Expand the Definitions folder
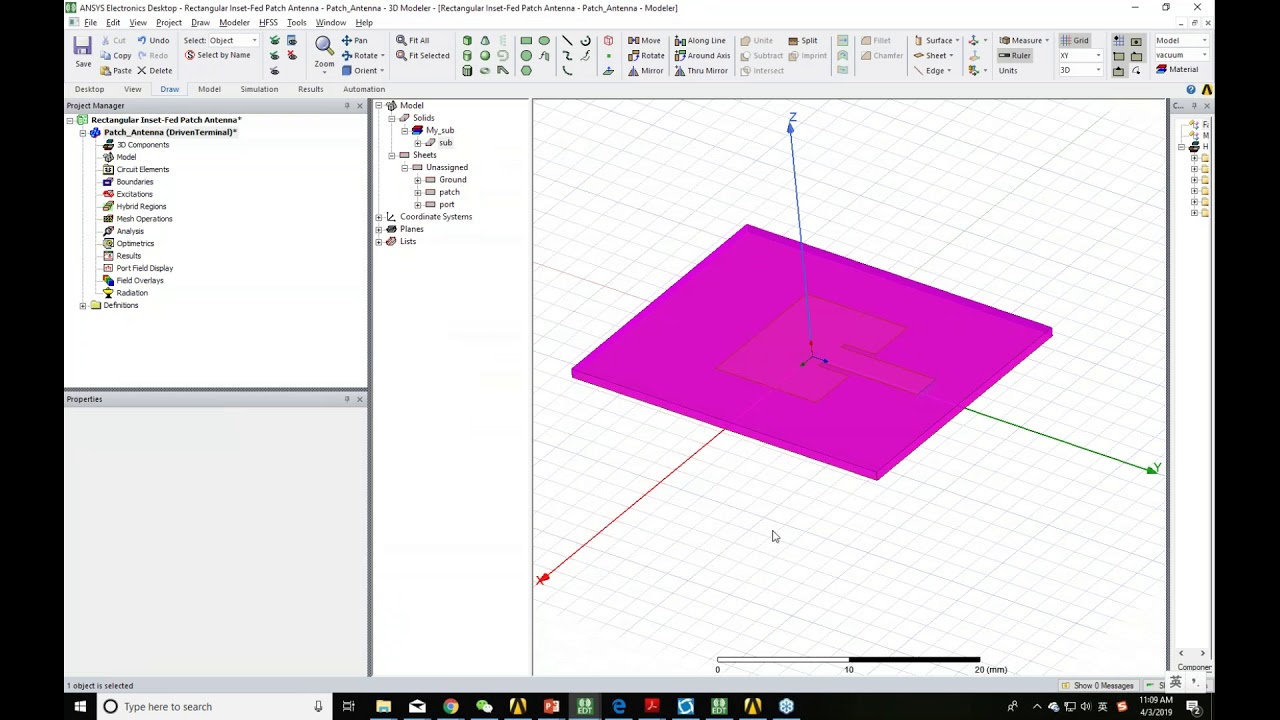 [82, 305]
